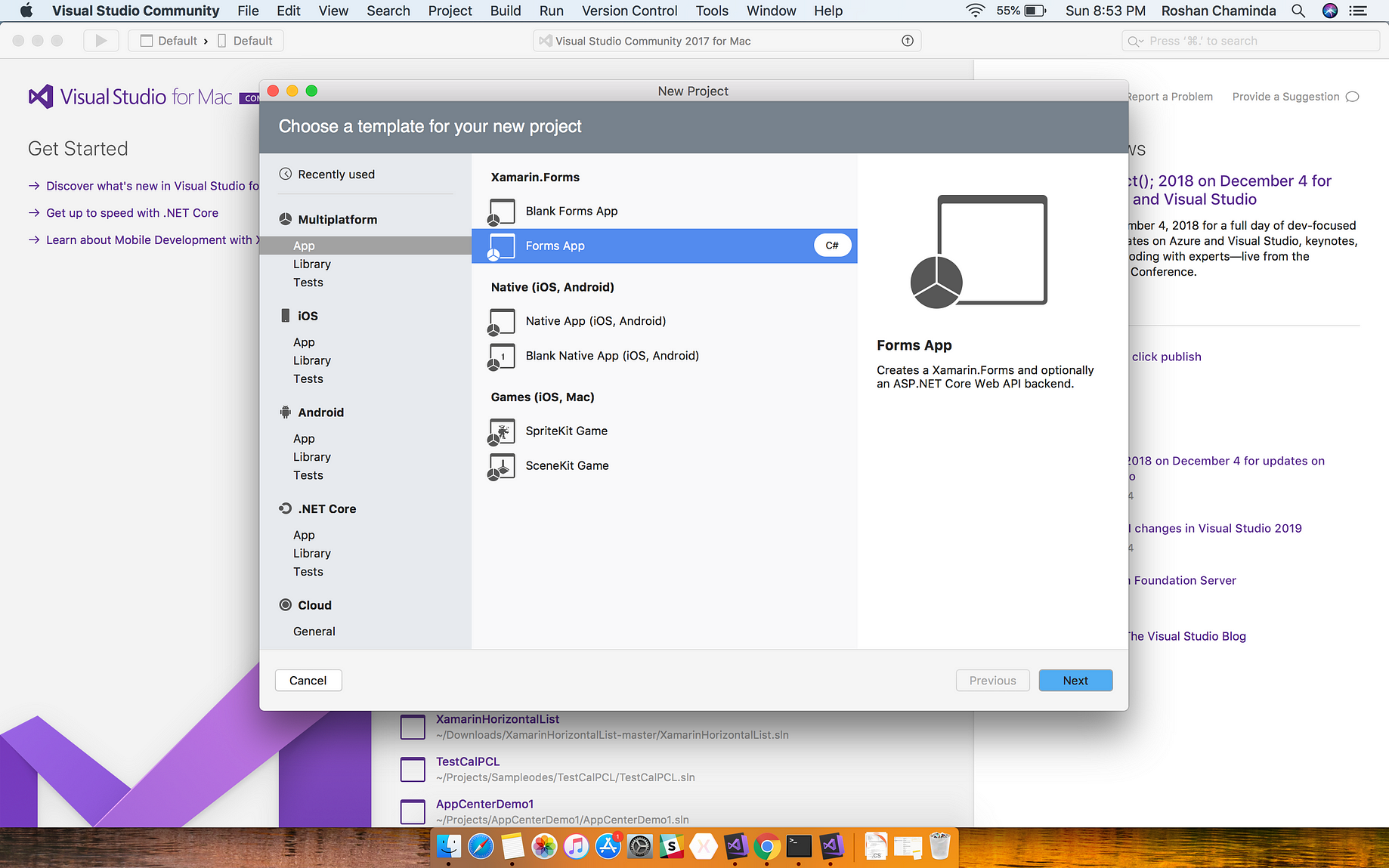This screenshot has height=868, width=1389.
Task: Open recent solution AppCenterDemo1
Action: 484,804
